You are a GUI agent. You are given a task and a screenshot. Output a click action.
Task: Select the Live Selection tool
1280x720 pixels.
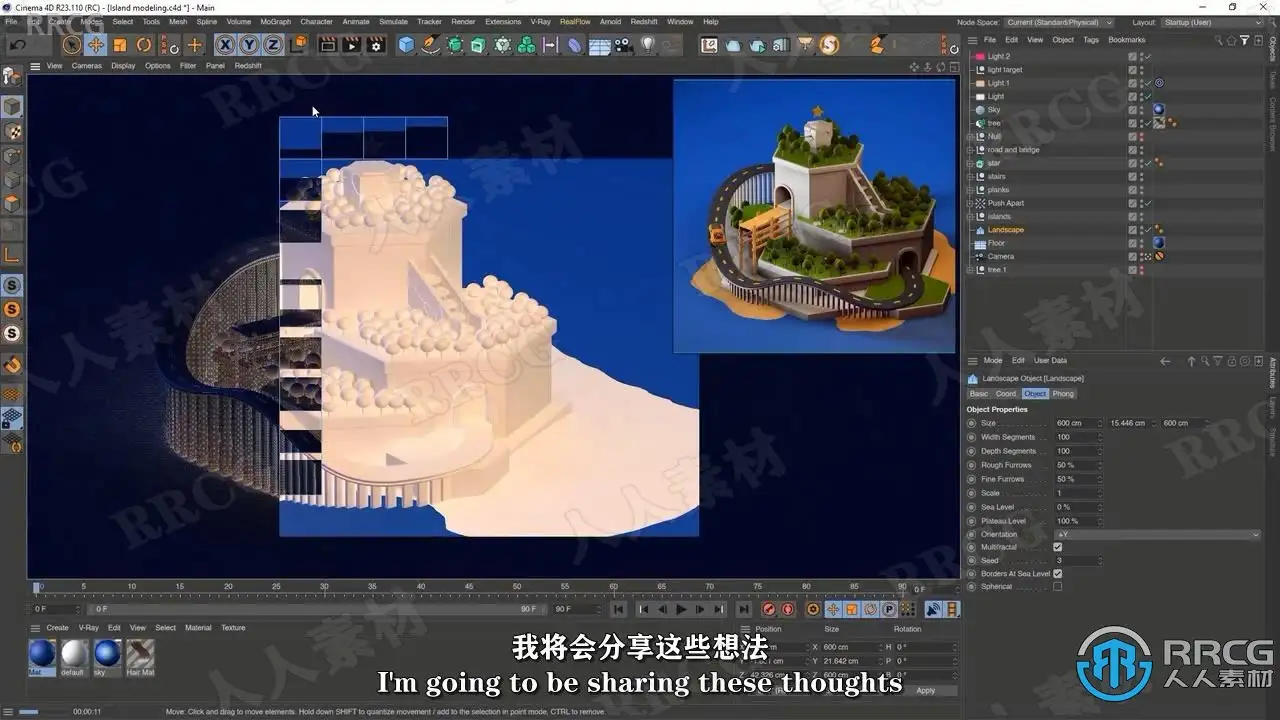coord(72,44)
